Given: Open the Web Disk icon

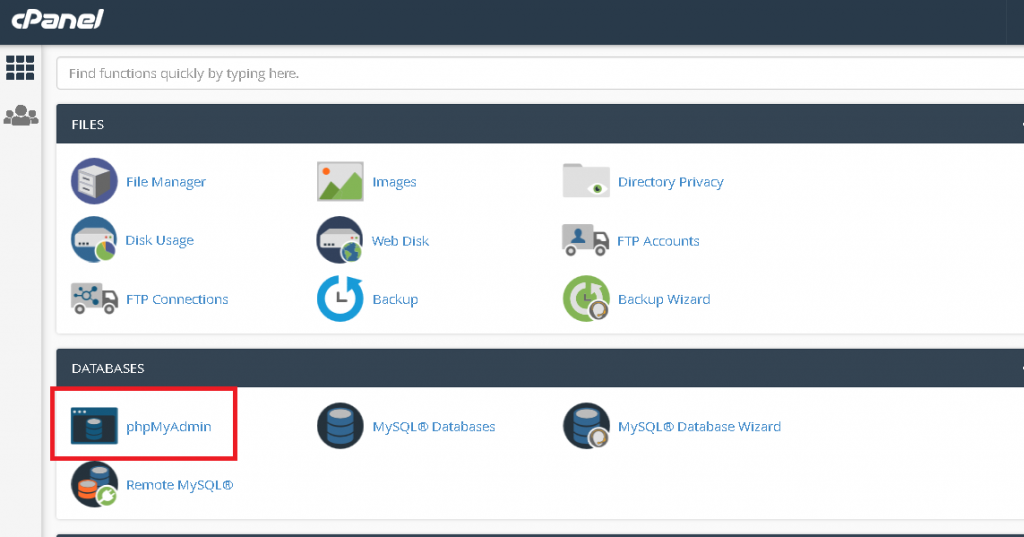Looking at the screenshot, I should coord(340,240).
